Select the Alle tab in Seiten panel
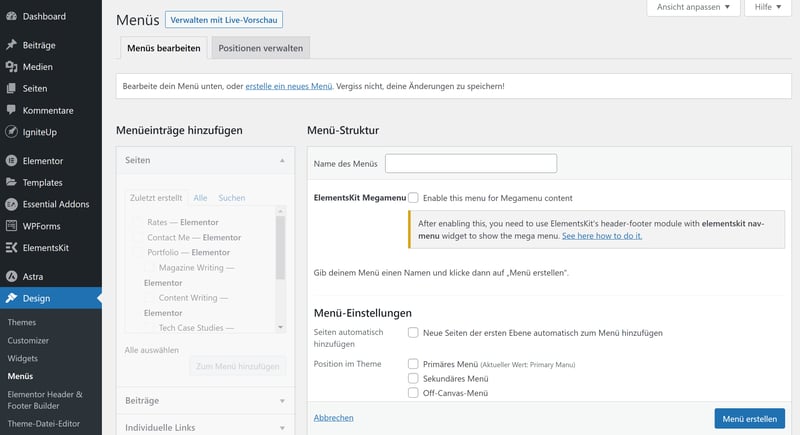The width and height of the screenshot is (800, 435). click(200, 198)
